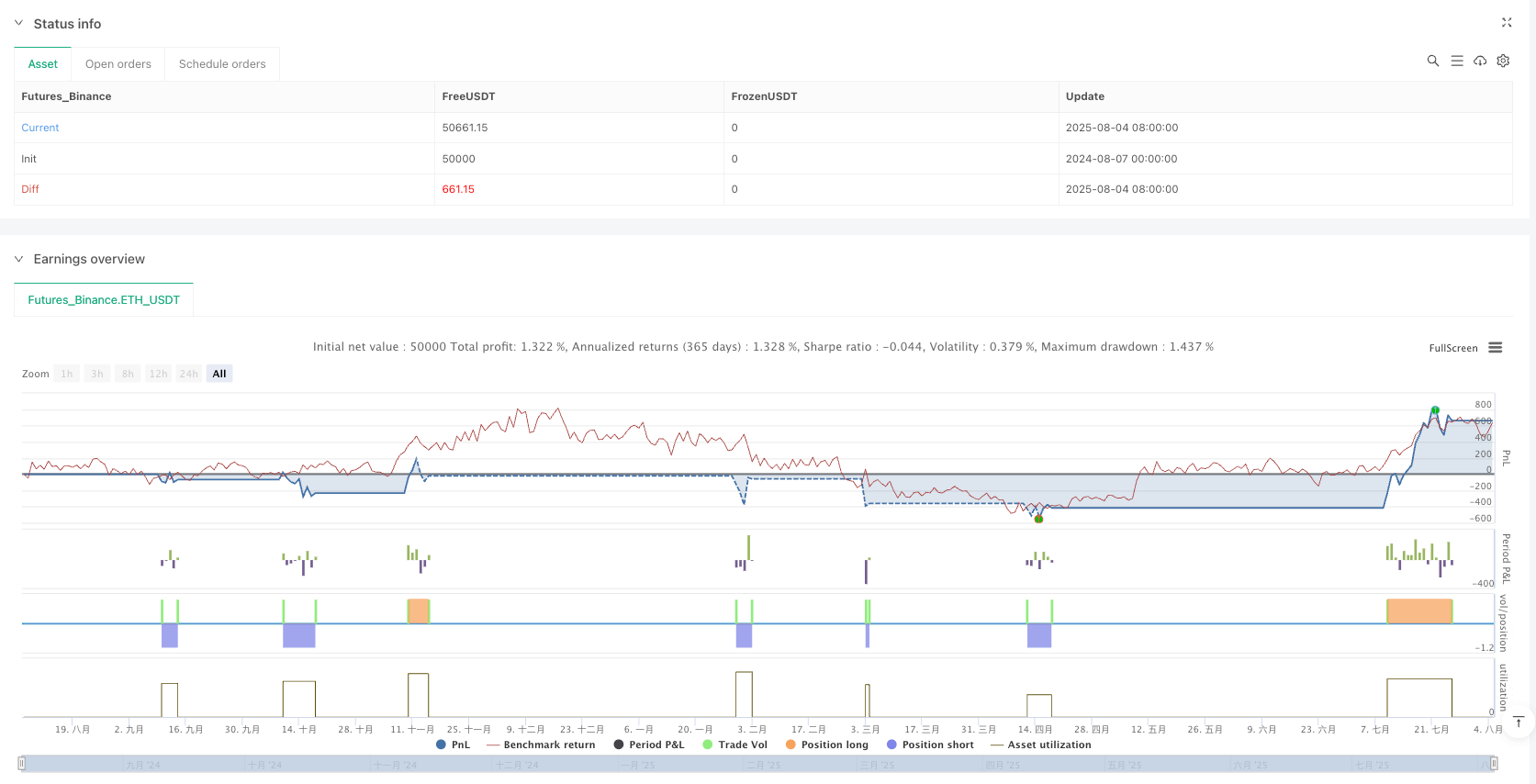Screen dimensions: 1536x784
Task: Click the FullScreen chart button
Action: [x=1452, y=348]
